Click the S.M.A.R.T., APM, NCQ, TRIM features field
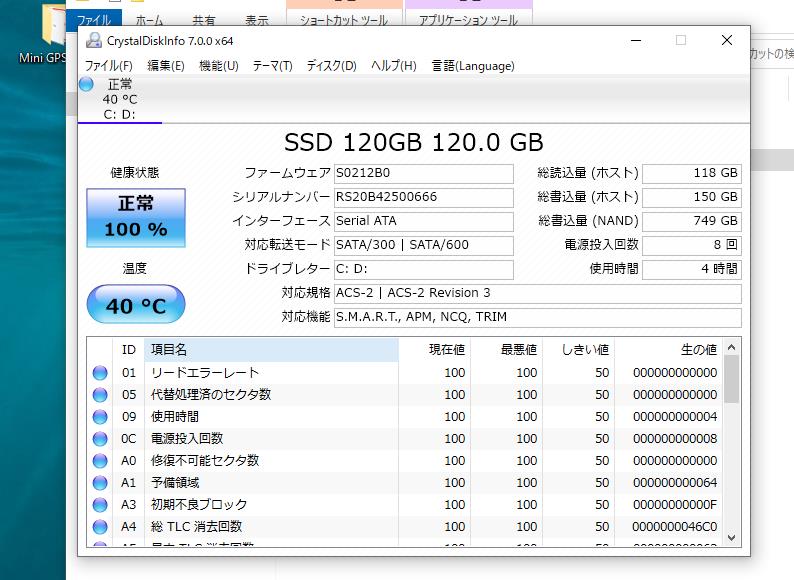 point(538,317)
